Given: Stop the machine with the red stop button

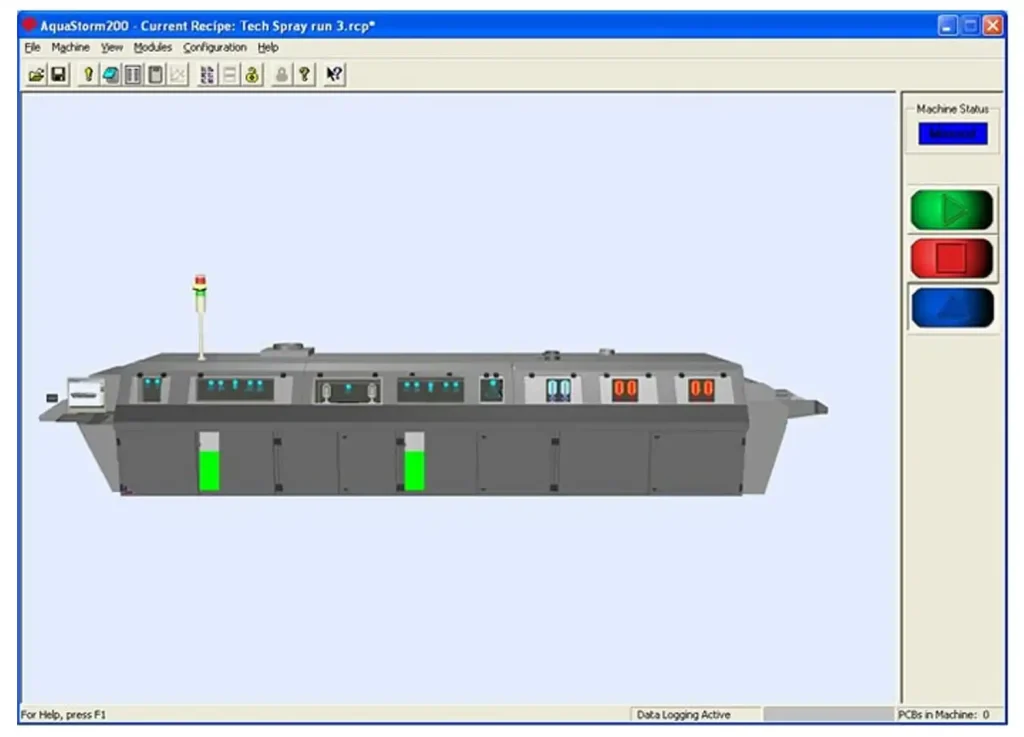Looking at the screenshot, I should point(952,259).
